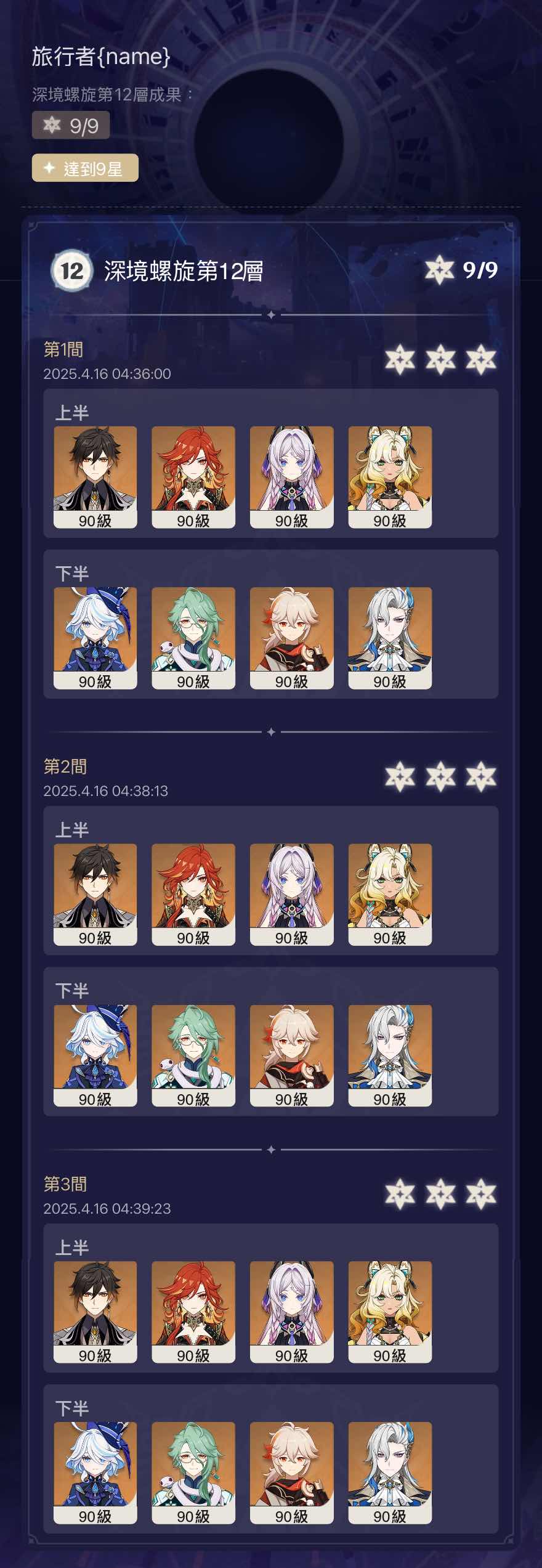
Task: Click the star icon beside 9/9 in floor header
Action: pos(439,270)
